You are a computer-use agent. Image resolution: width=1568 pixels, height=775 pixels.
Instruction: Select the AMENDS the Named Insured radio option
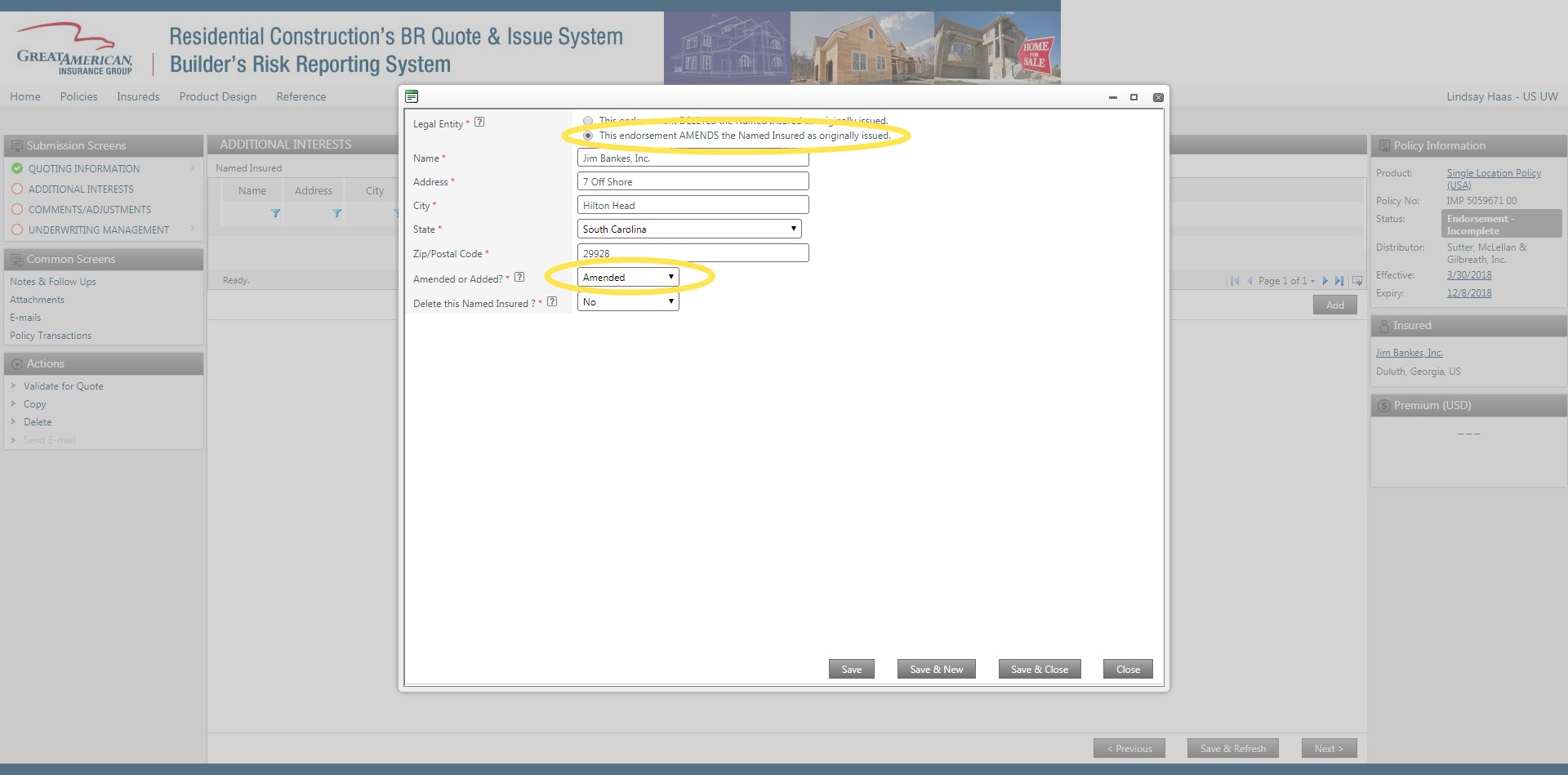(x=588, y=136)
